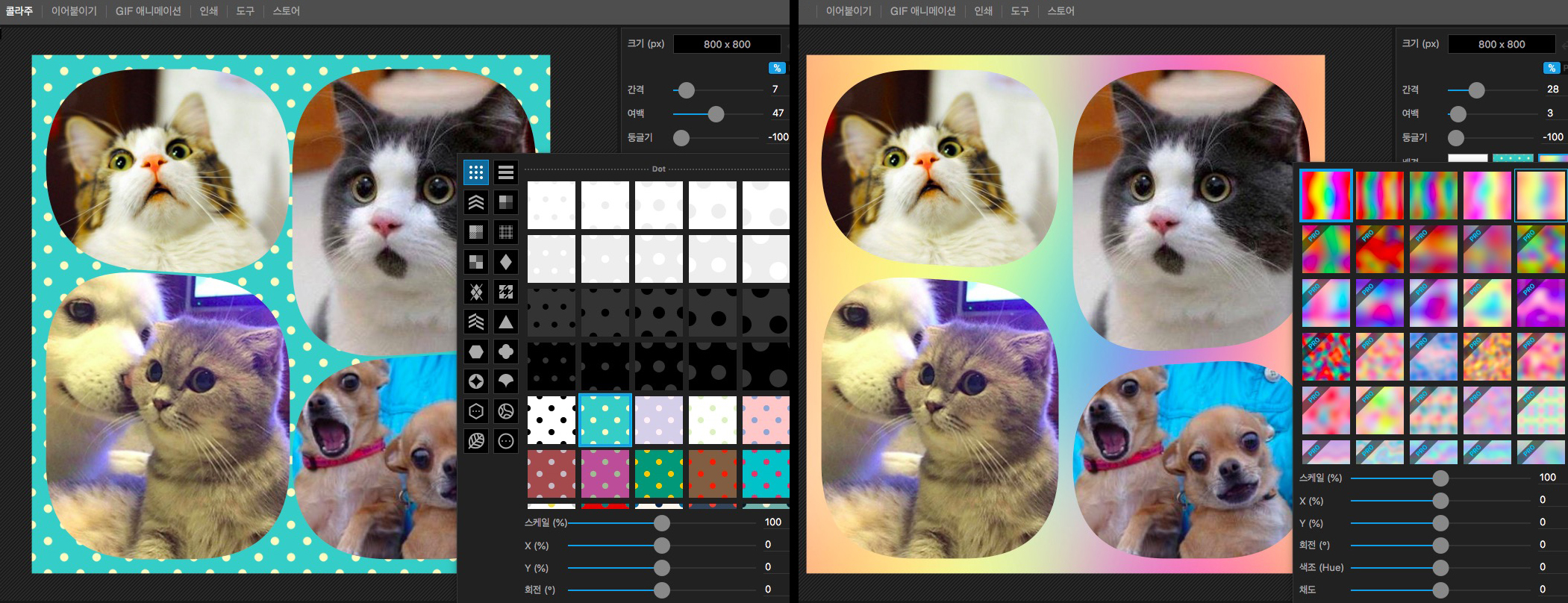Open the 스토어 tab in right window
1568x603 pixels.
coord(1061,11)
